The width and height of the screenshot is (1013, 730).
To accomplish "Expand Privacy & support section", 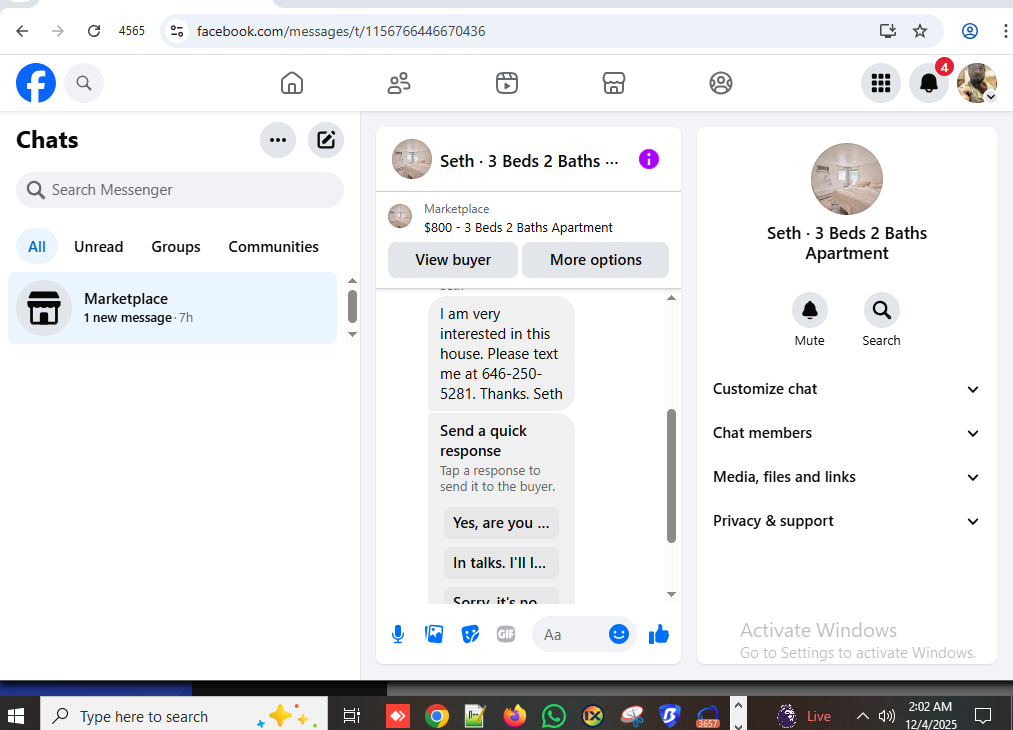I will [846, 521].
